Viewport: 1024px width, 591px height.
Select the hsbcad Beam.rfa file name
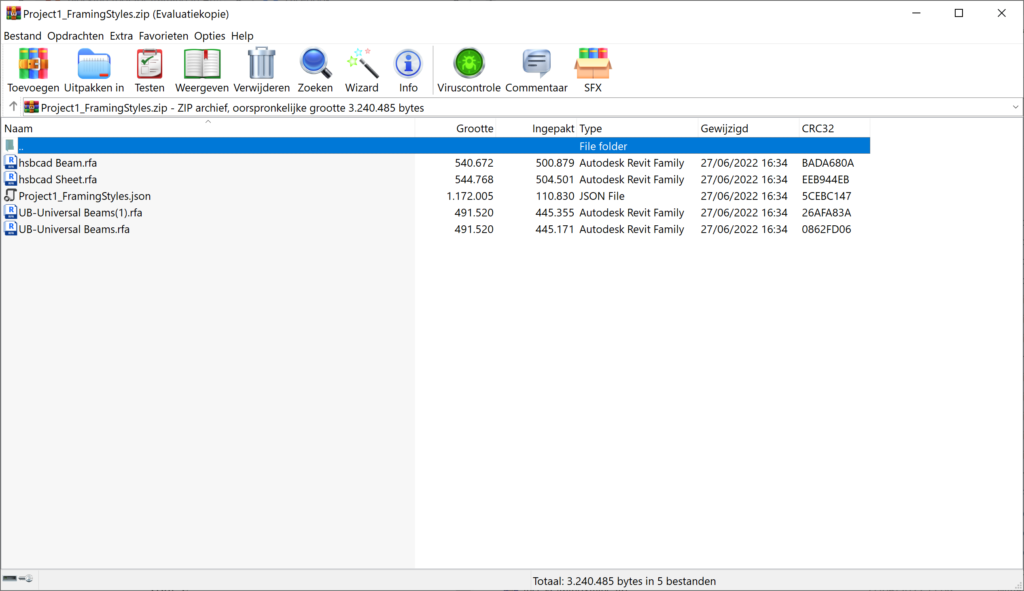click(x=57, y=163)
